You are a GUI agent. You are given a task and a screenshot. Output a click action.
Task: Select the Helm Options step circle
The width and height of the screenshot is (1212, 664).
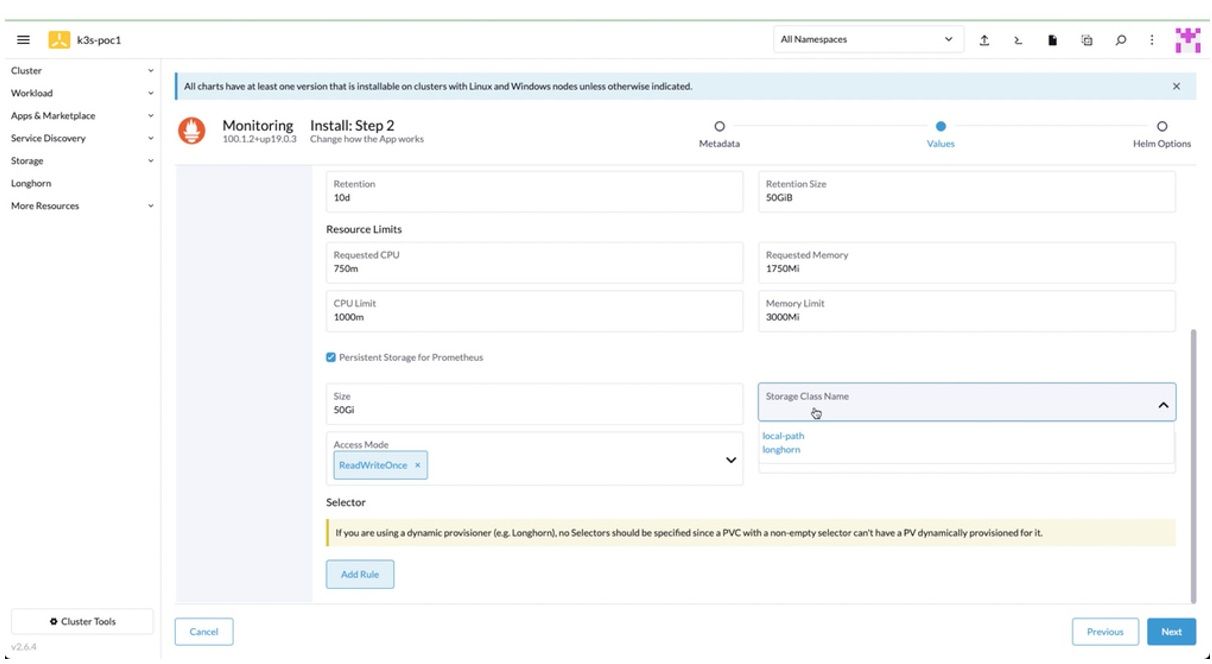1161,127
